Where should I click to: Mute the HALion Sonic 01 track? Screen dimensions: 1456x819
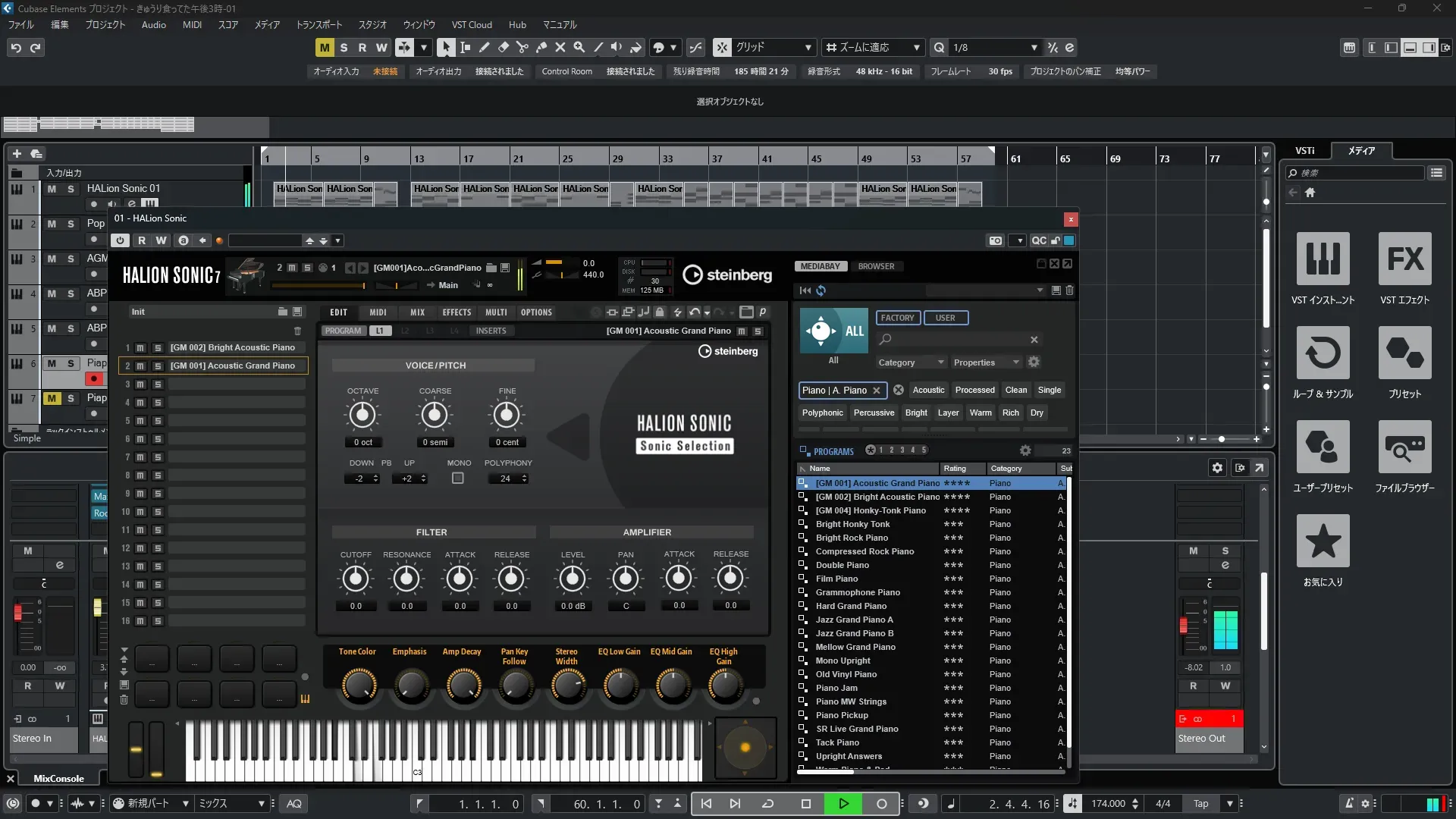(52, 189)
